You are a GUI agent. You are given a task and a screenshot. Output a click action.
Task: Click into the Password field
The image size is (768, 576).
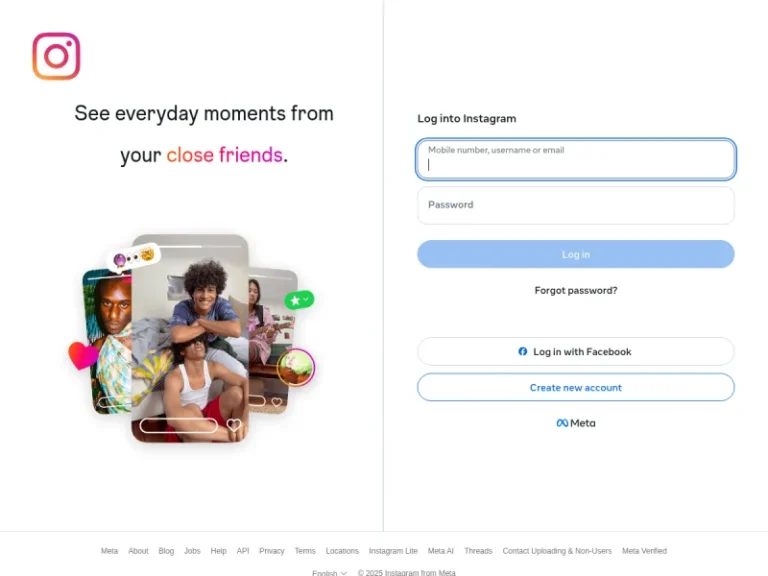click(576, 205)
